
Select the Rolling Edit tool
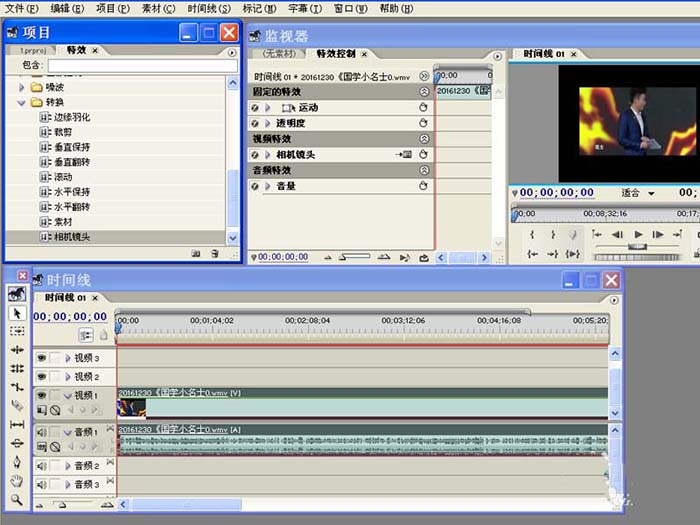[x=17, y=368]
